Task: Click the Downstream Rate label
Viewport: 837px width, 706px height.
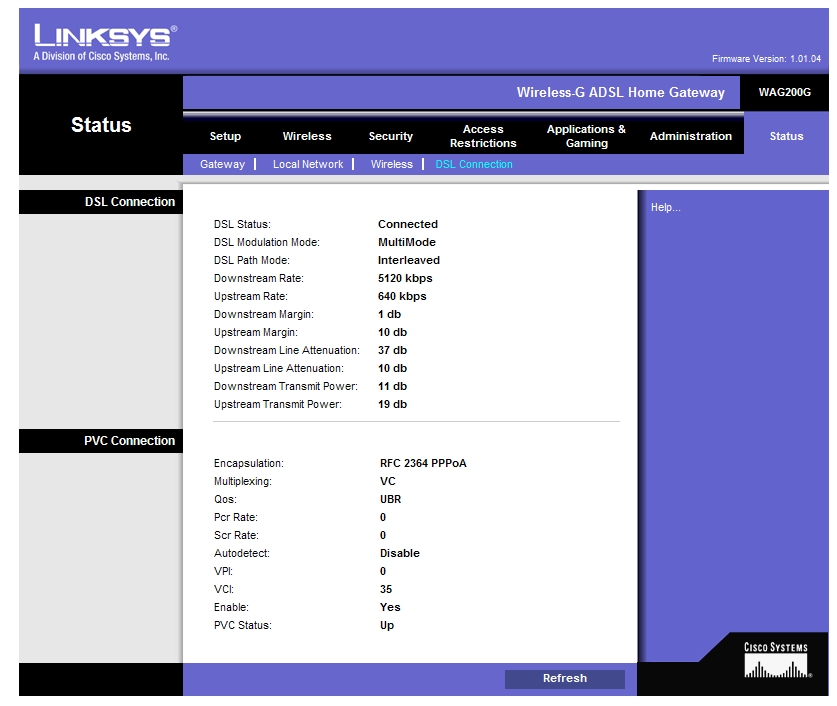Action: tap(258, 279)
